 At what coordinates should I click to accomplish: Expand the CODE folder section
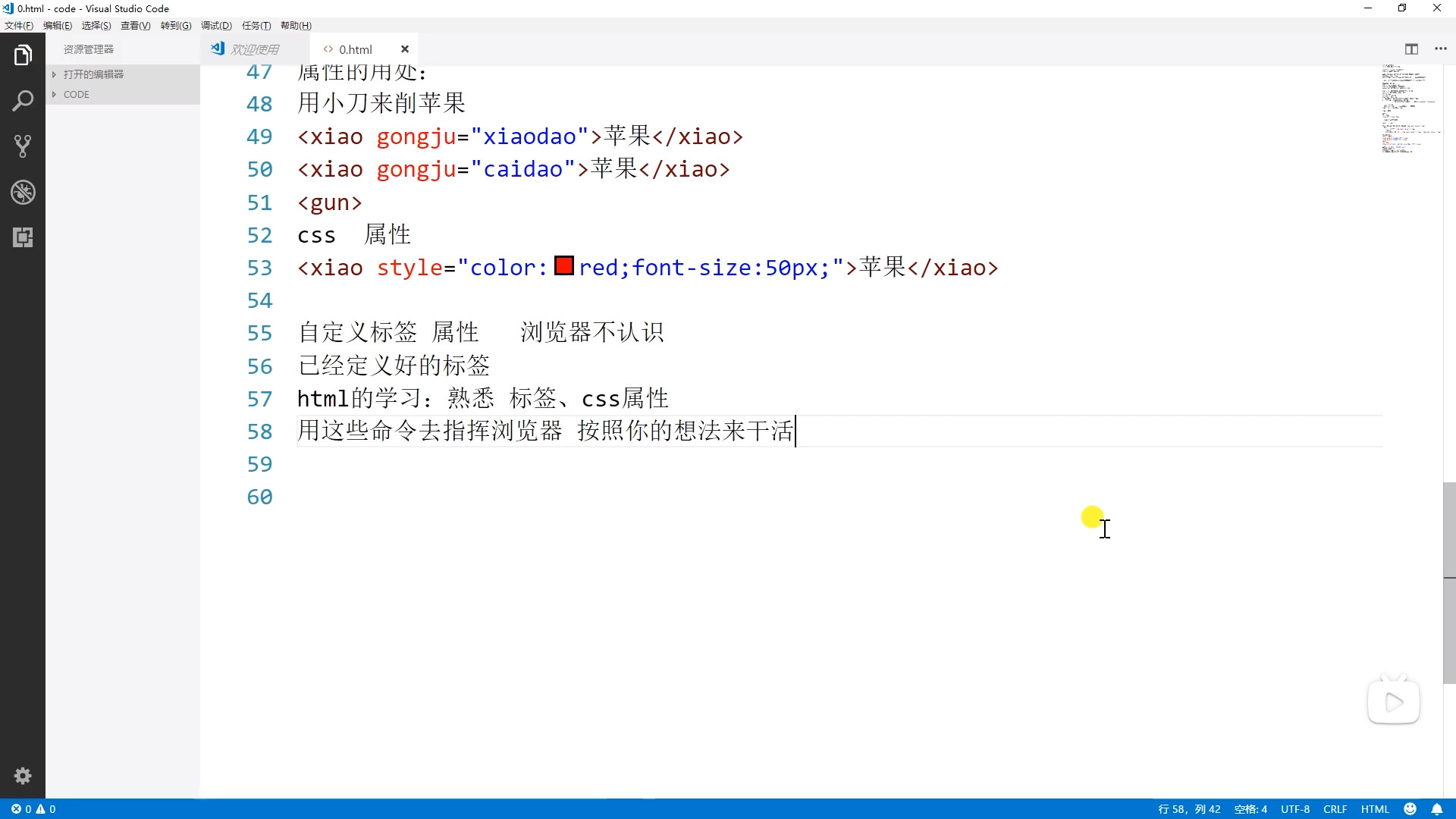click(76, 95)
